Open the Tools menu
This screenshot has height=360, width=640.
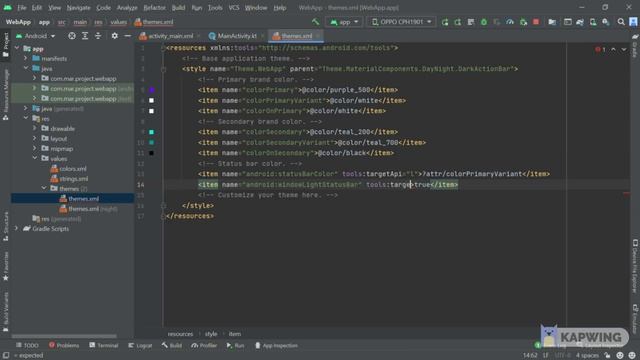point(215,8)
